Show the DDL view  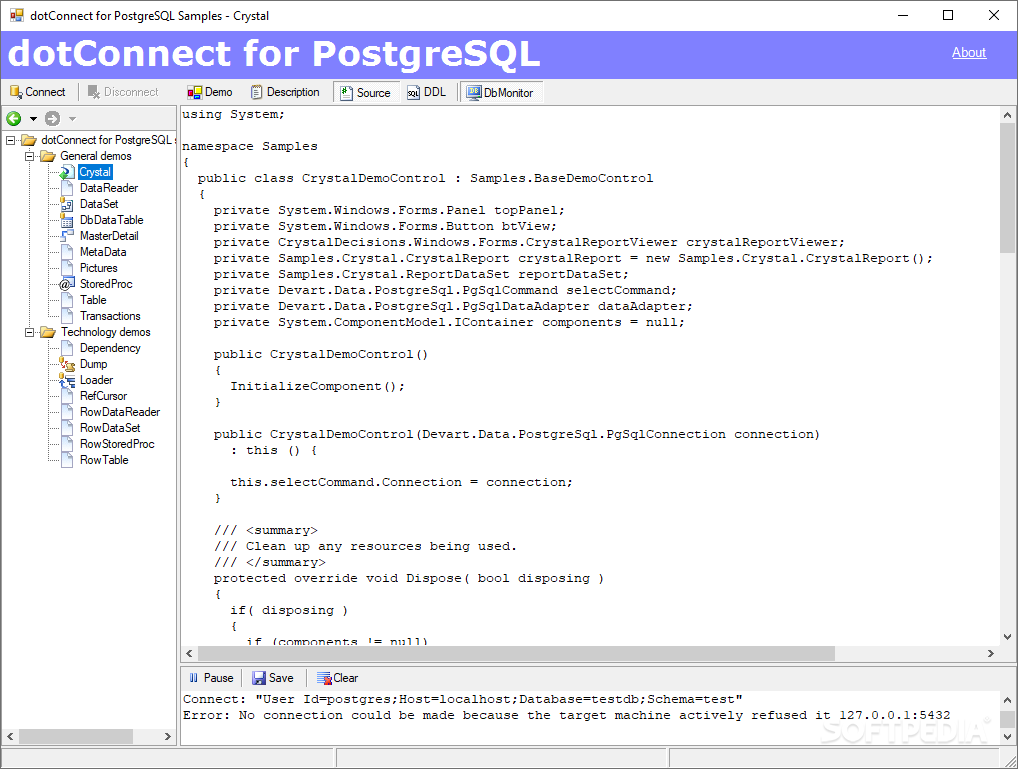click(427, 92)
